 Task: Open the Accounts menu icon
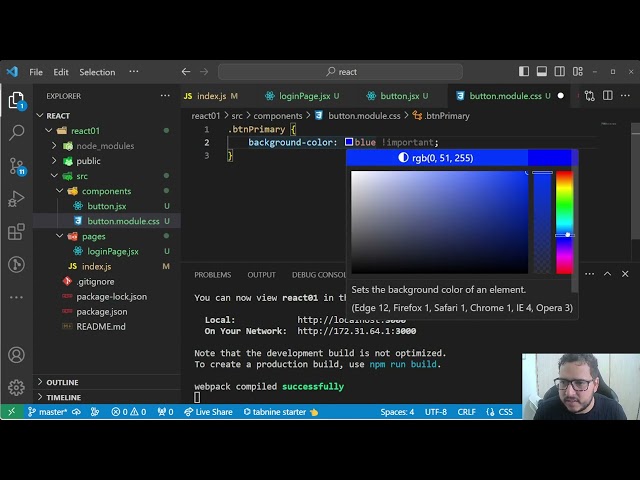(16, 355)
